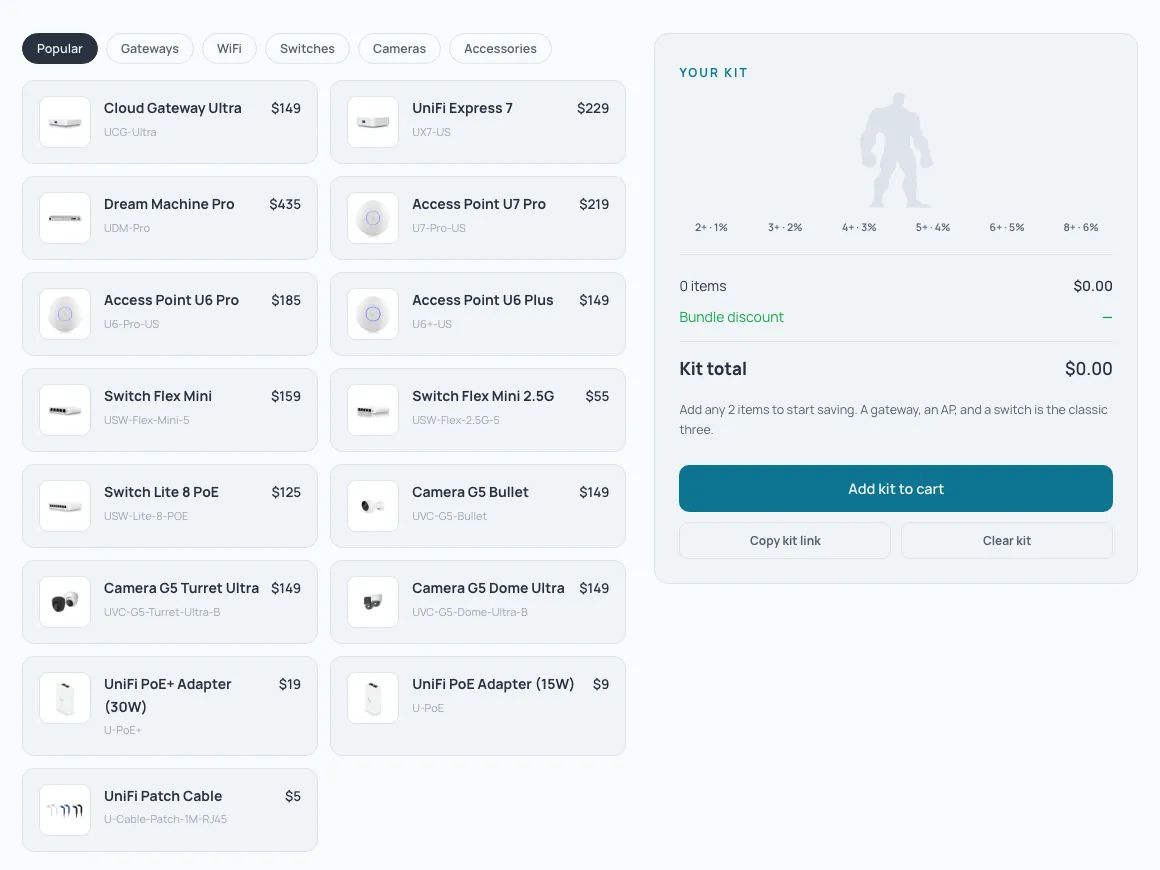This screenshot has height=870, width=1160.
Task: Click the 6+ · 5% discount tier
Action: pos(1007,228)
